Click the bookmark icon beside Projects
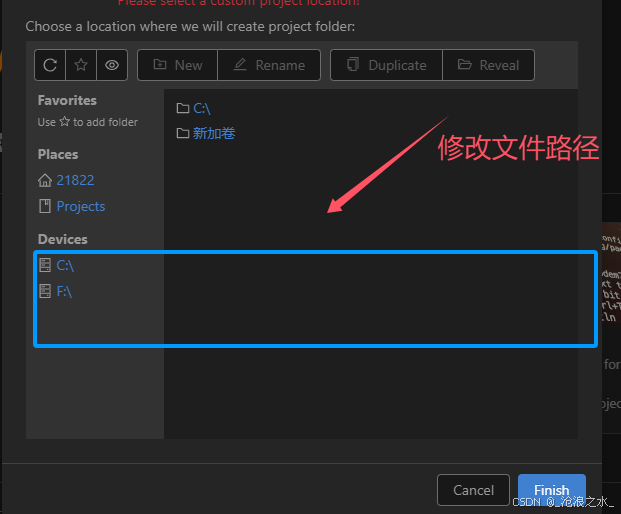The height and width of the screenshot is (514, 621). [x=45, y=206]
